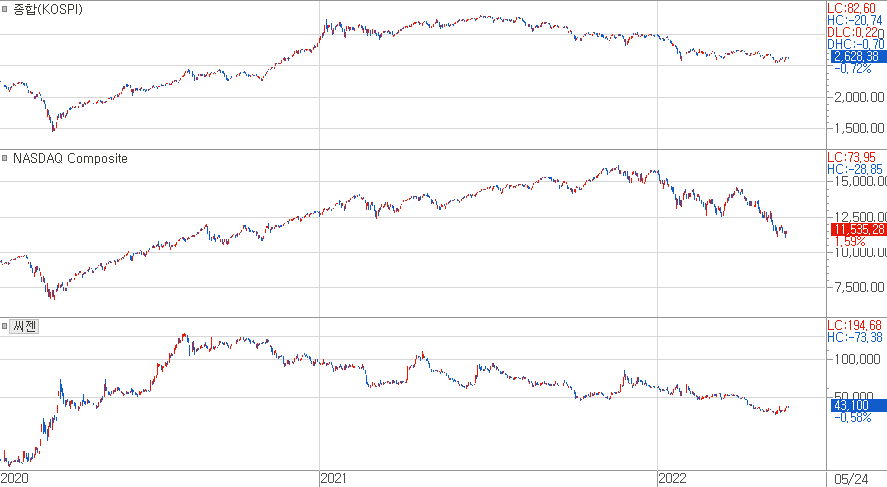Click the NASDAQ Composite chart title label

[70, 158]
